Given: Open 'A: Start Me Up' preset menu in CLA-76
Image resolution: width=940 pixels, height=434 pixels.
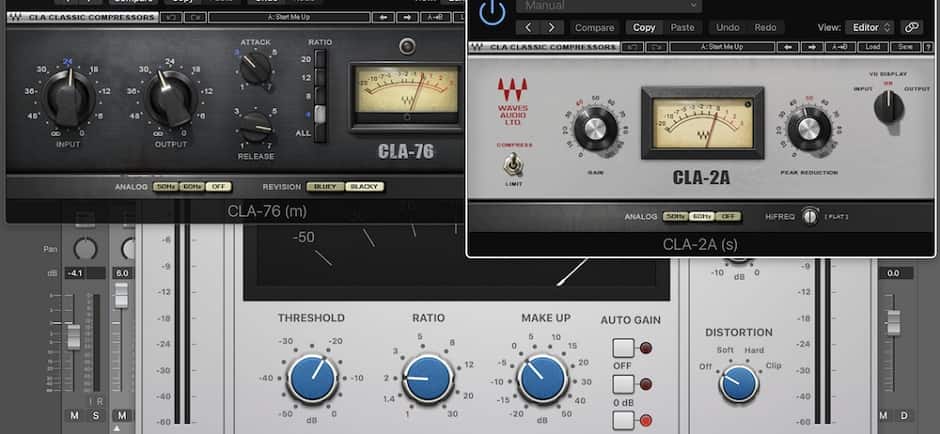Looking at the screenshot, I should click(289, 17).
